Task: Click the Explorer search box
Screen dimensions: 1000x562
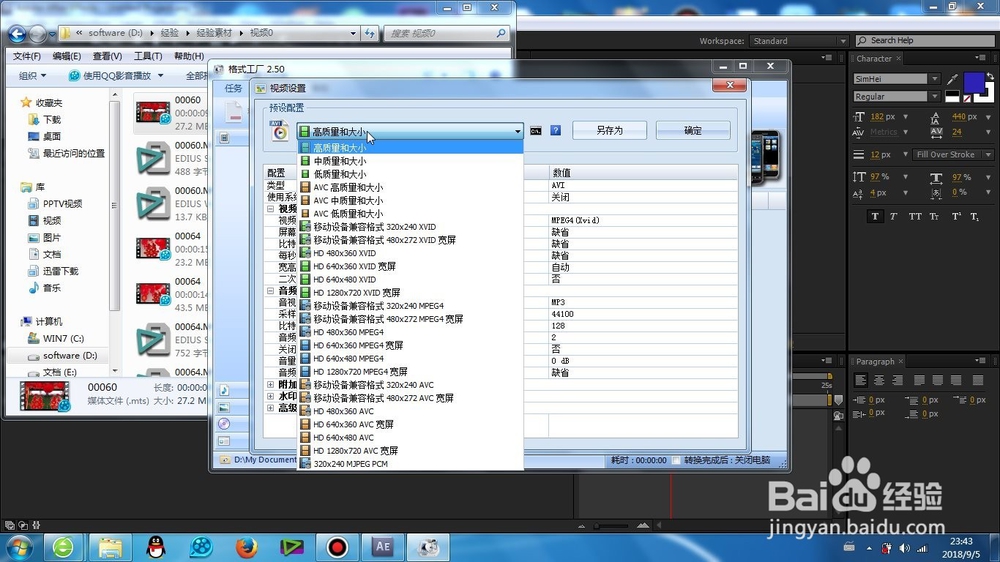Action: point(446,33)
